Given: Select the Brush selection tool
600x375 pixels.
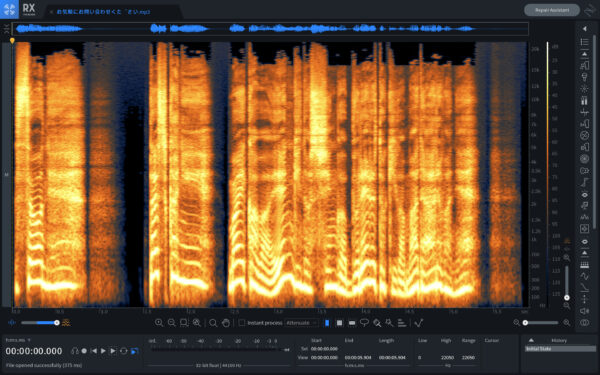Looking at the screenshot, I should [377, 323].
